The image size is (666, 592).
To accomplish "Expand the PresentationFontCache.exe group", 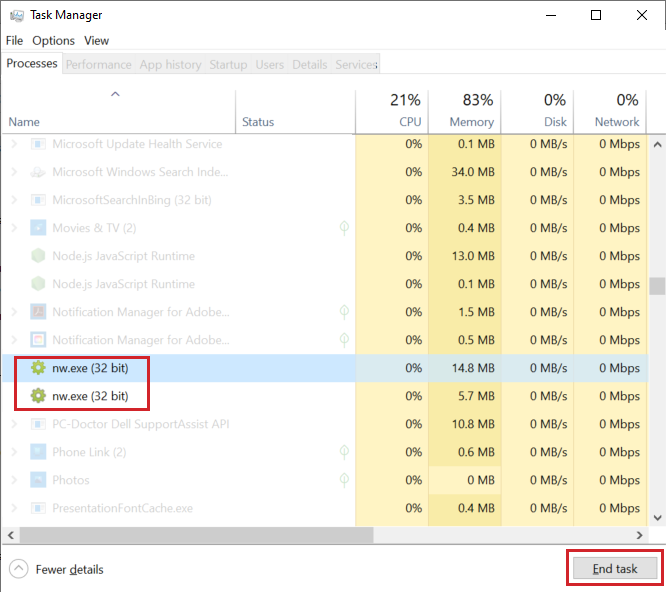I will point(14,508).
